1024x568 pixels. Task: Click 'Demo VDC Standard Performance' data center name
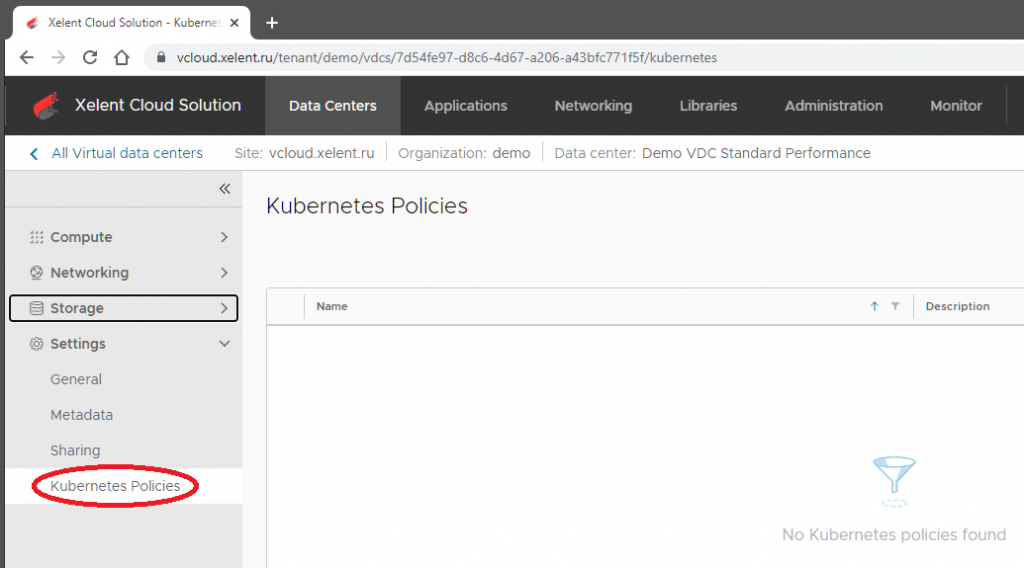[756, 153]
